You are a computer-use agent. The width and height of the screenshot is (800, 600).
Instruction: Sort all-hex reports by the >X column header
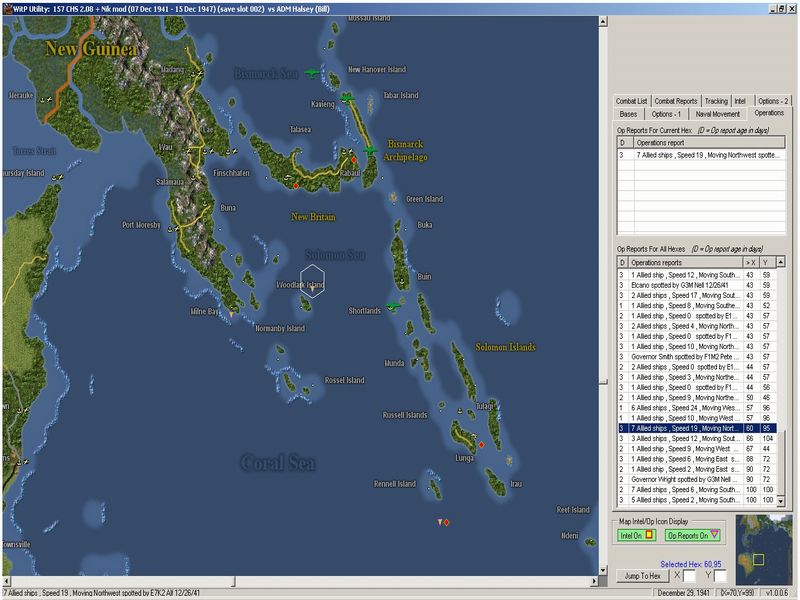[750, 262]
